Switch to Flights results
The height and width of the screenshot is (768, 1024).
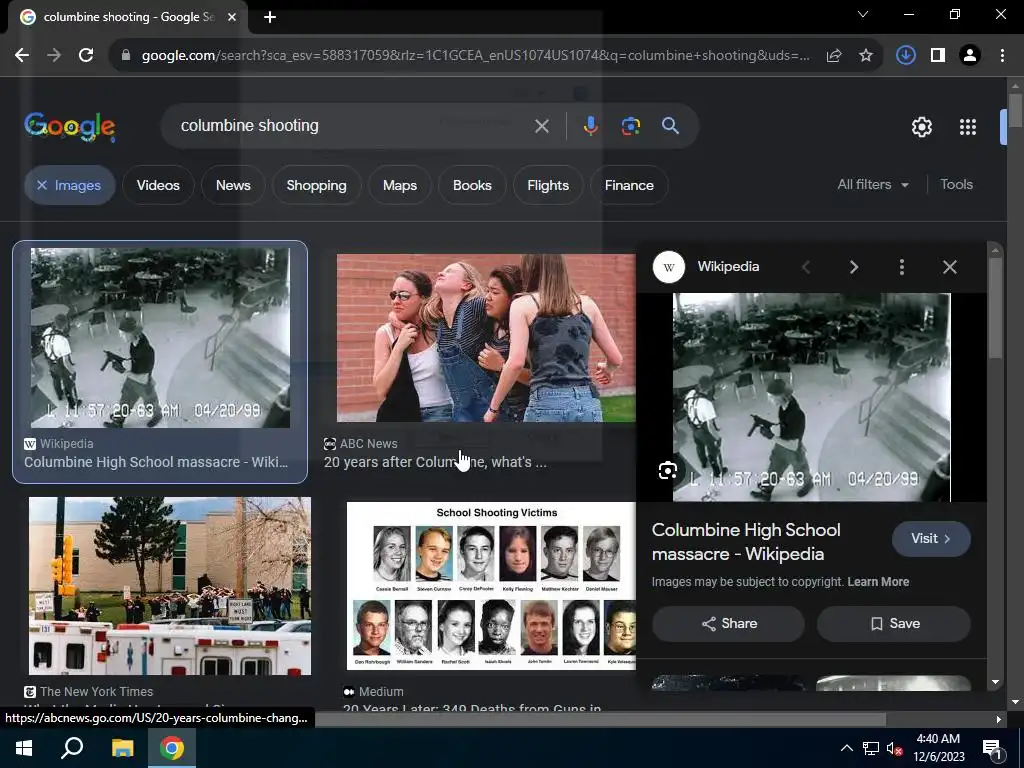click(548, 185)
